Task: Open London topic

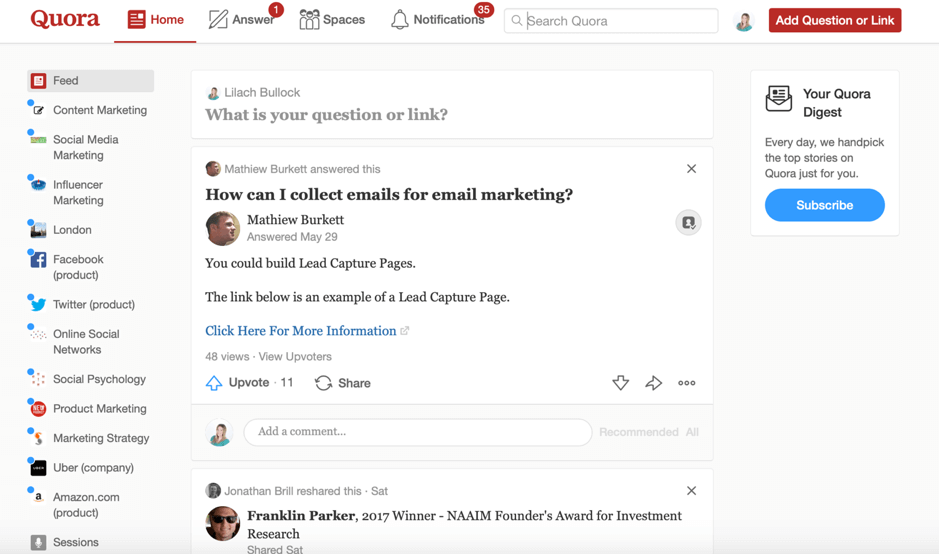Action: 72,230
